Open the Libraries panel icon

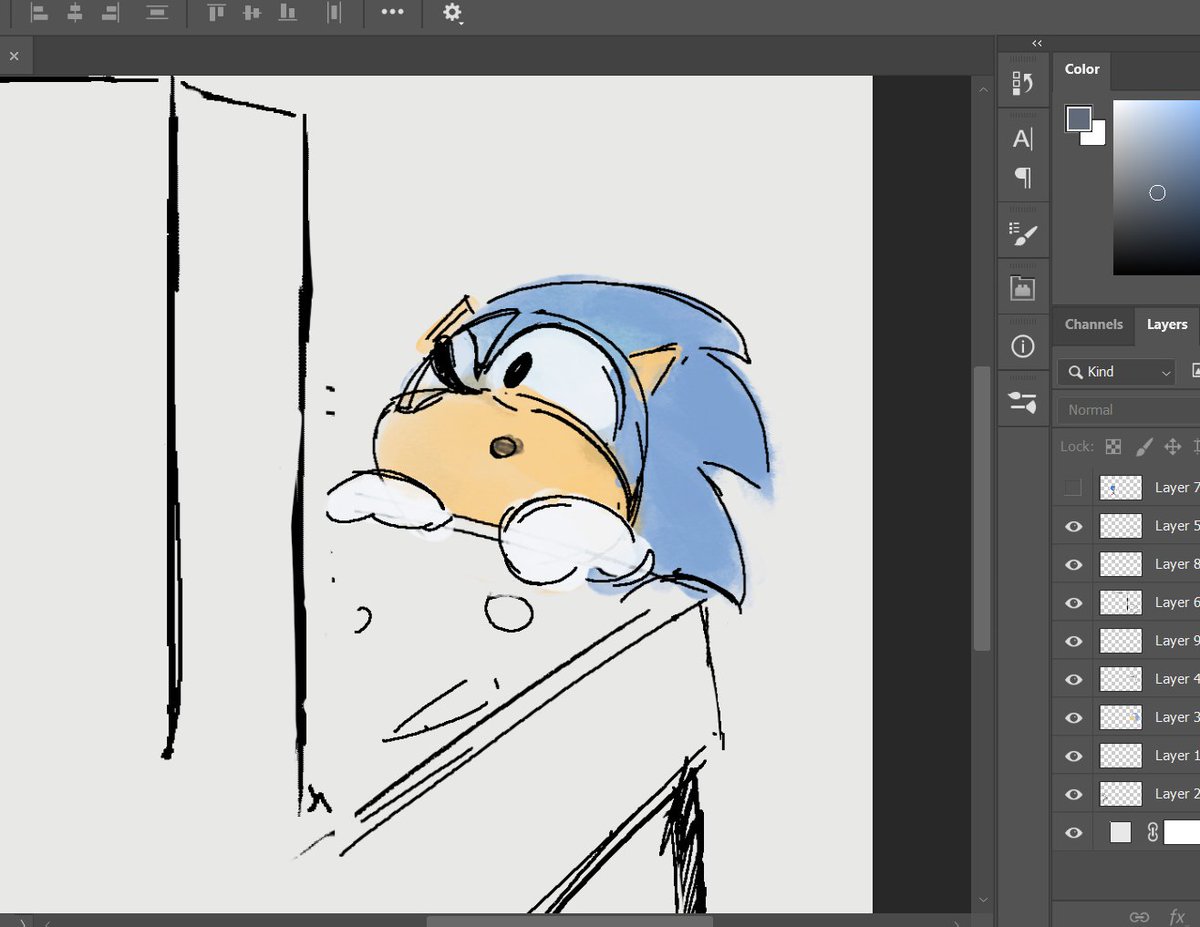tap(1022, 289)
